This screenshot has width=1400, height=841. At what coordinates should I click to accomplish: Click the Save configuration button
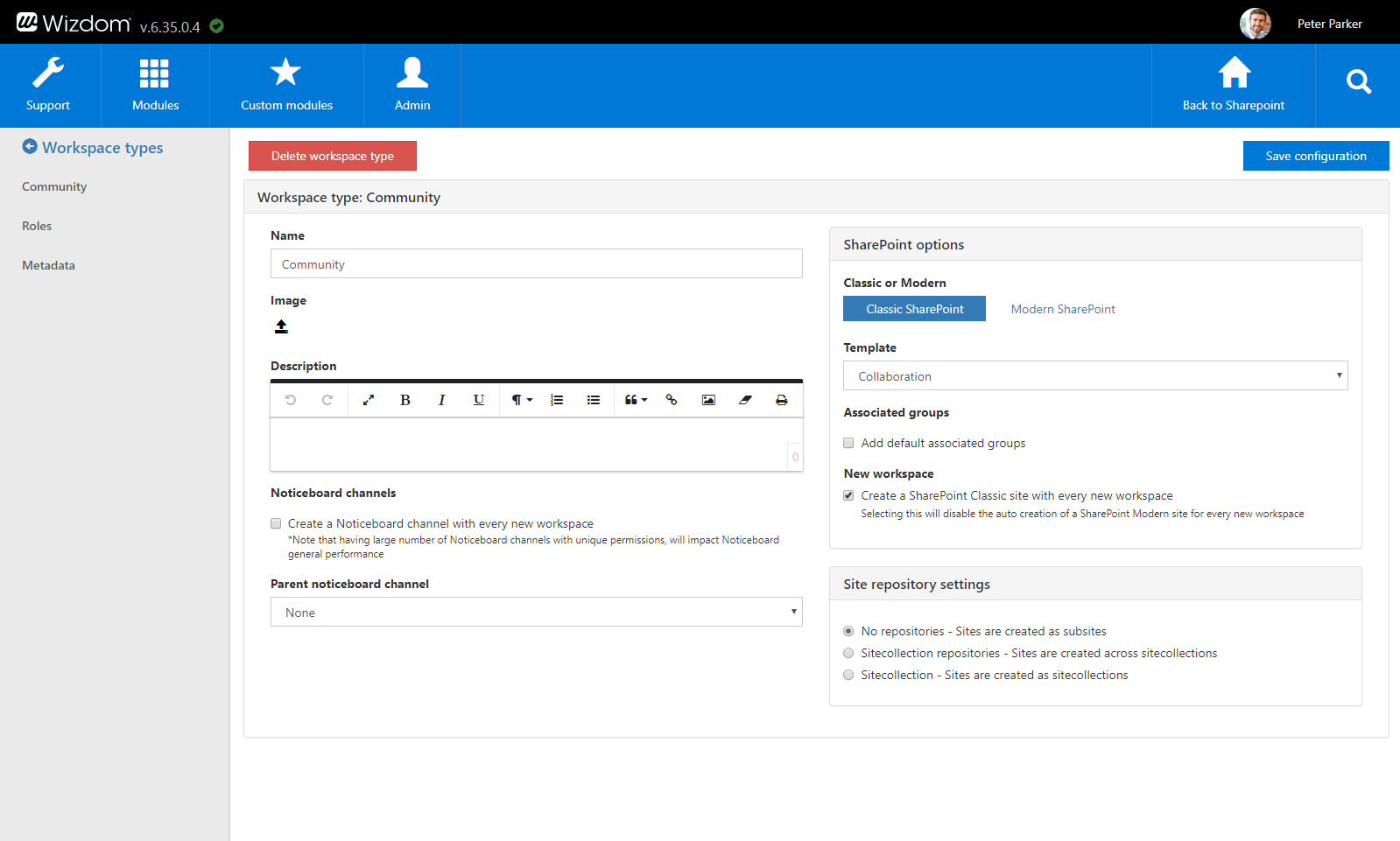pos(1315,156)
